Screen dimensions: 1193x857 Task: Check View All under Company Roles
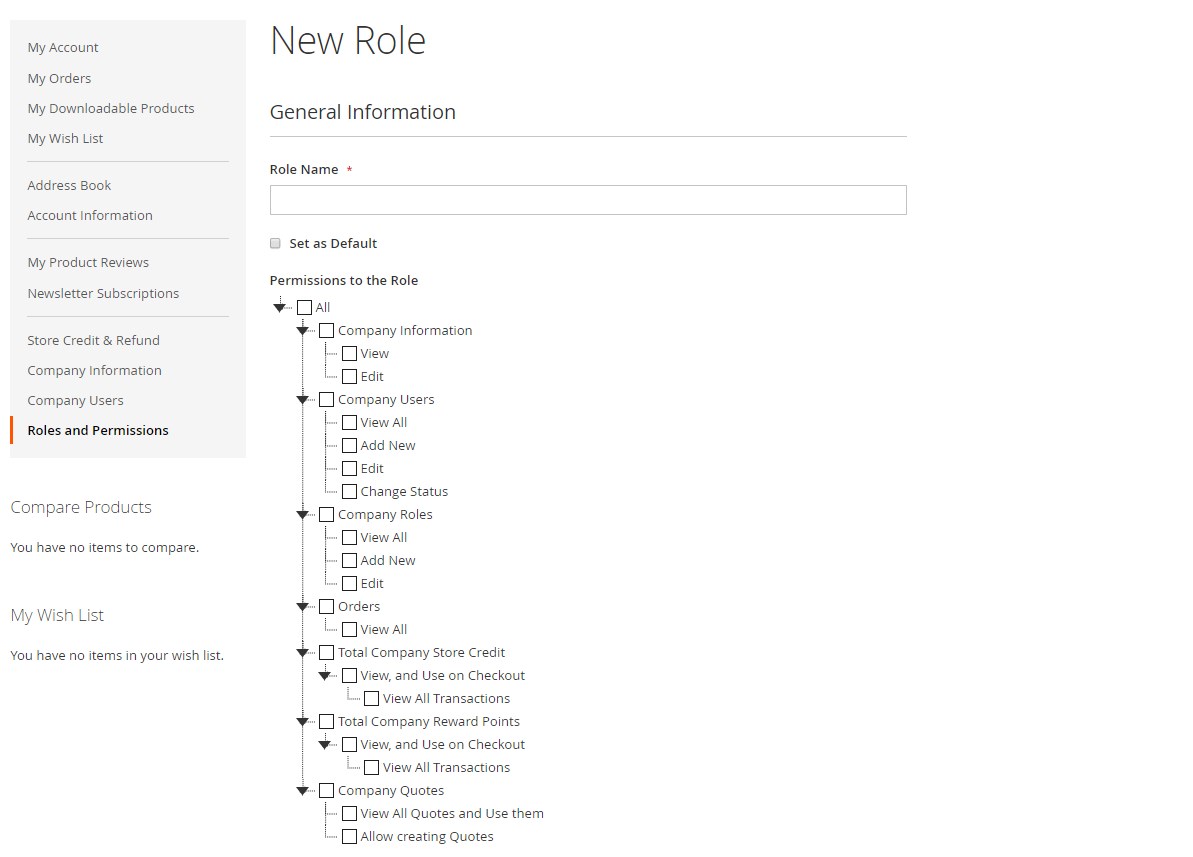(349, 537)
